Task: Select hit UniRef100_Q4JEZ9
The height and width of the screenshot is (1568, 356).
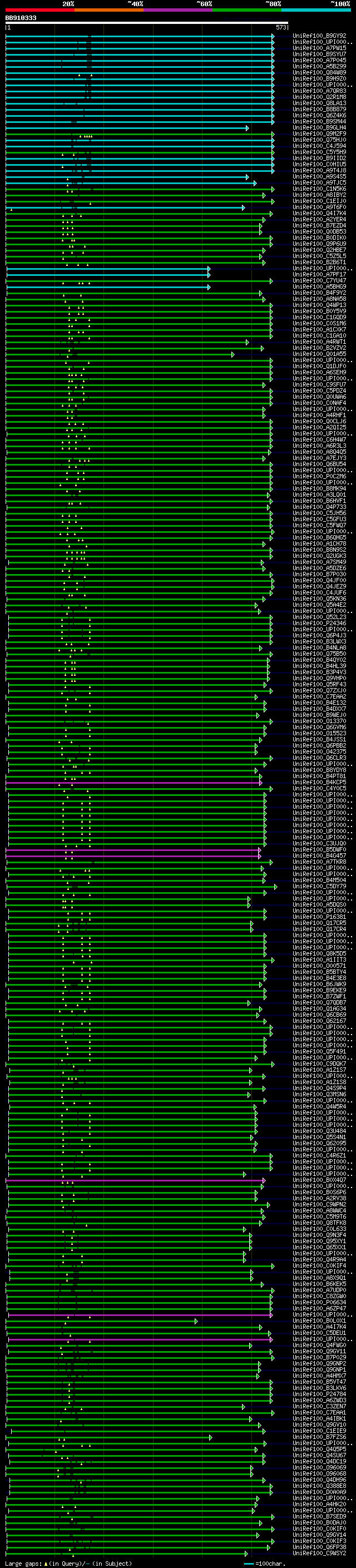Action: (319, 587)
